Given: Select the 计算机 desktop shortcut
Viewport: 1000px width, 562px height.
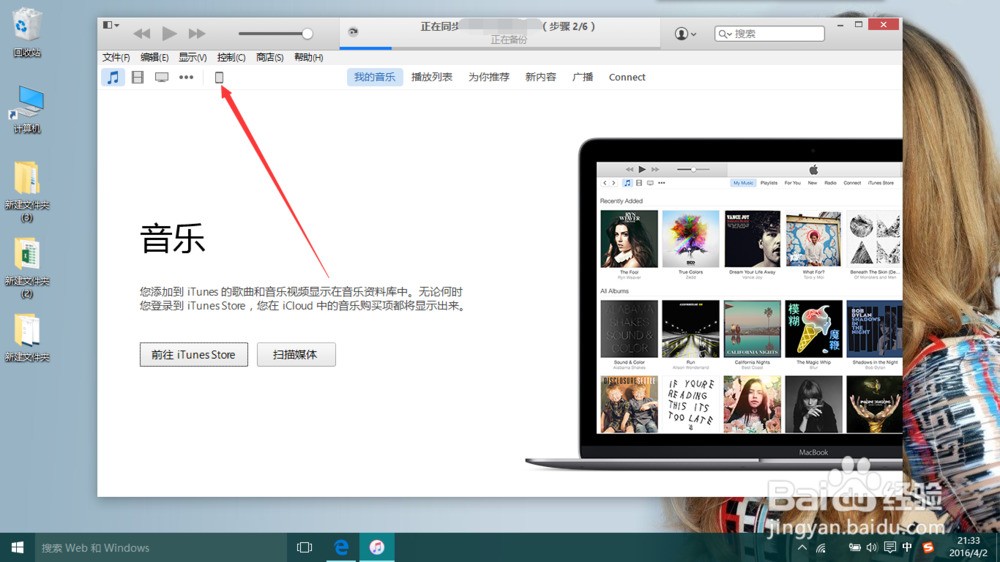Looking at the screenshot, I should tap(27, 109).
